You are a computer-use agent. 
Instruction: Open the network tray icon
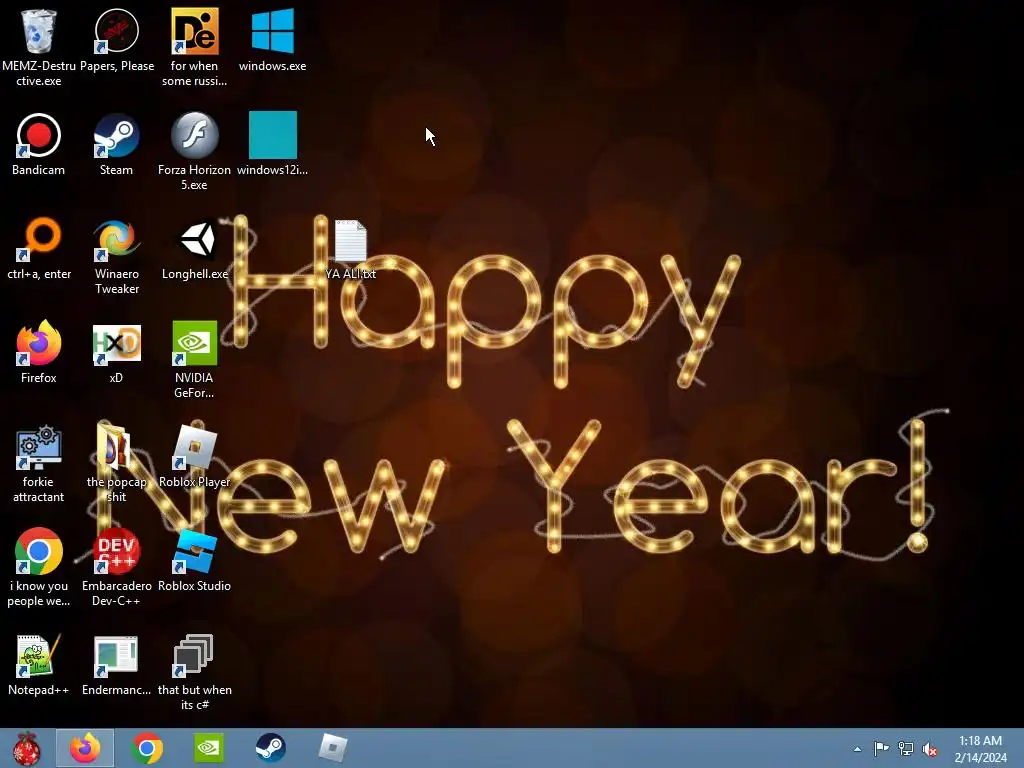click(906, 749)
